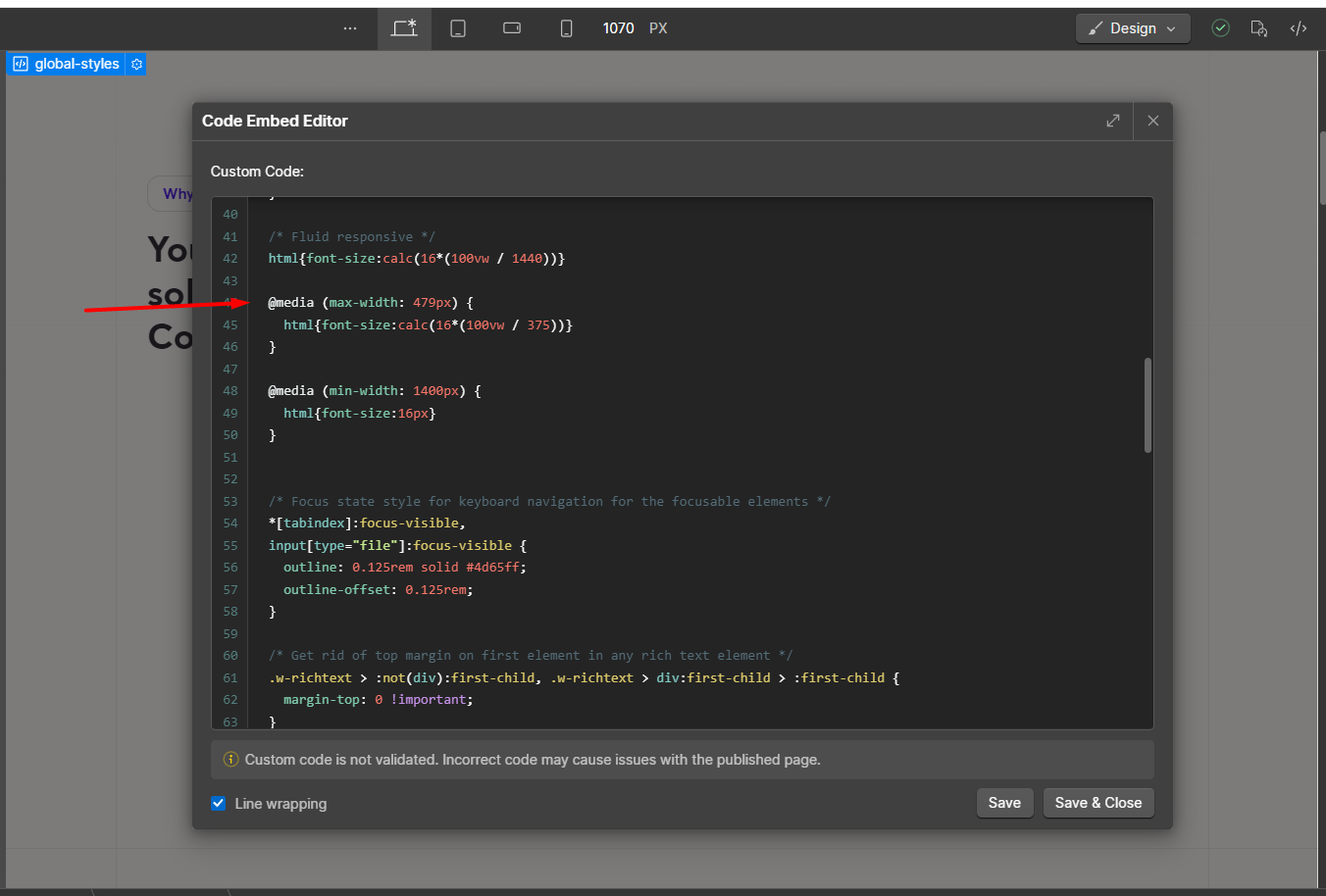Click the "Get rid of top margin" comment line
Image resolution: width=1326 pixels, height=896 pixels.
(531, 655)
